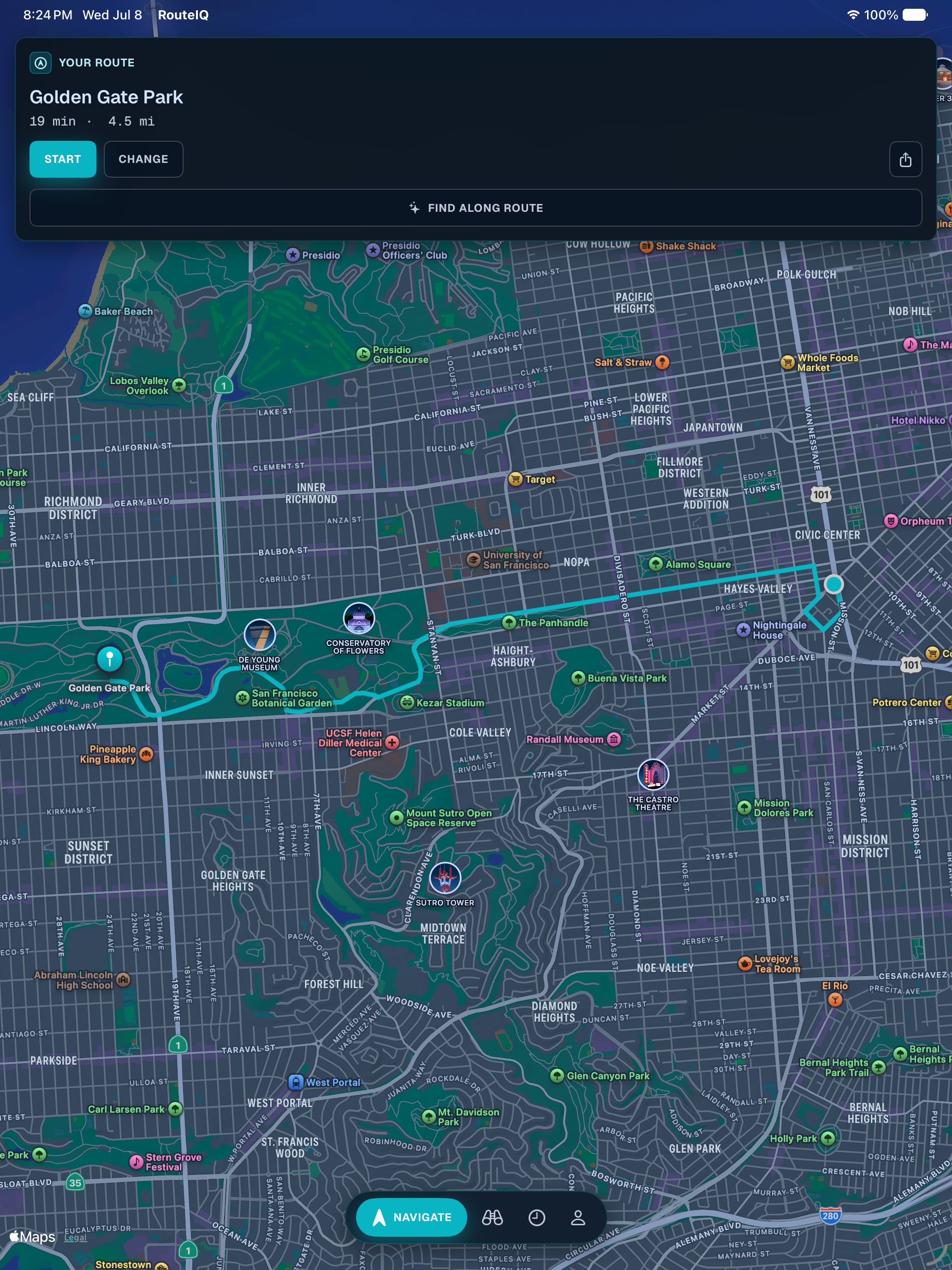952x1270 pixels.
Task: Tap the Your Route compass icon
Action: [x=41, y=63]
